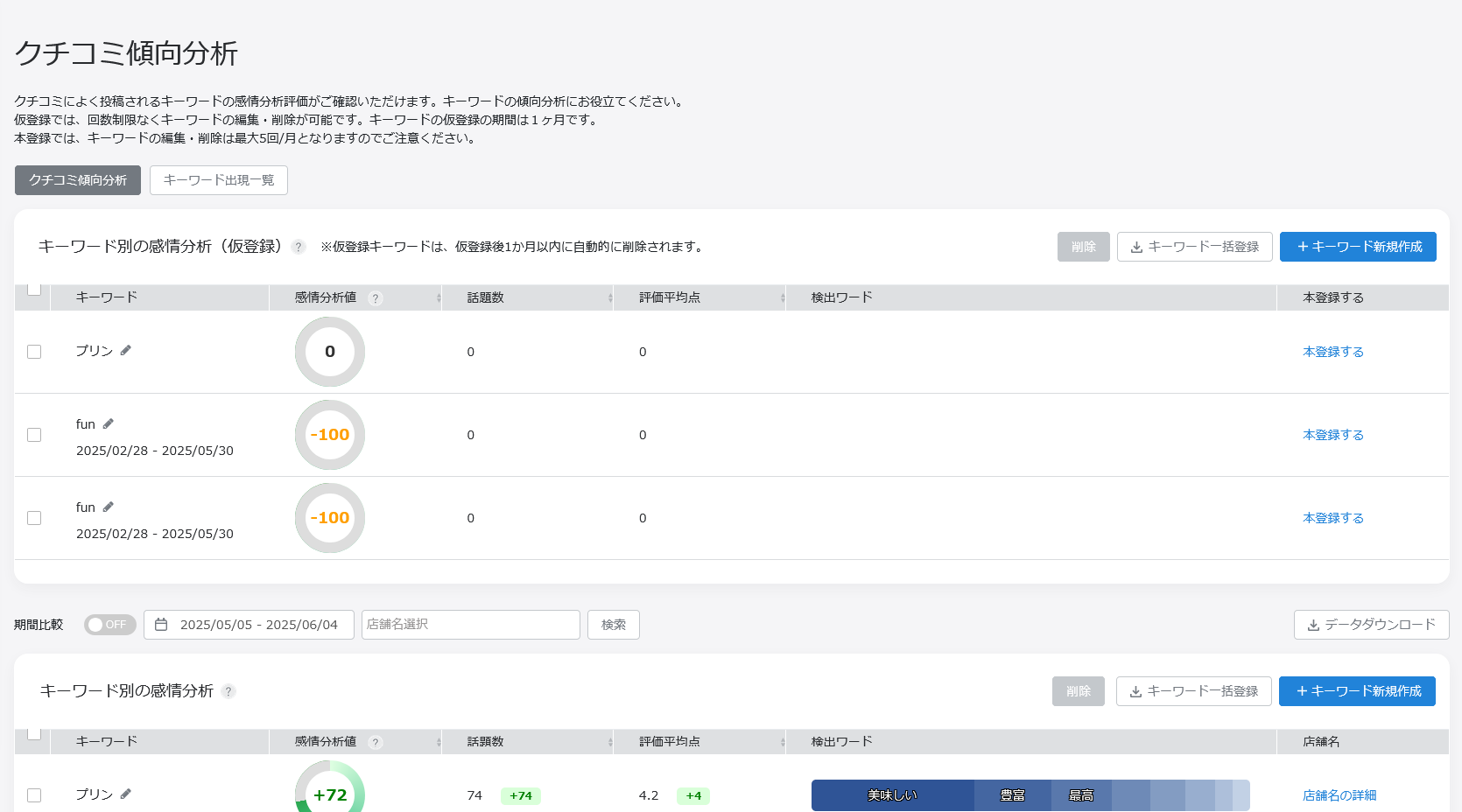
Task: Sort provisional table by 評価平均点 column
Action: click(x=782, y=298)
